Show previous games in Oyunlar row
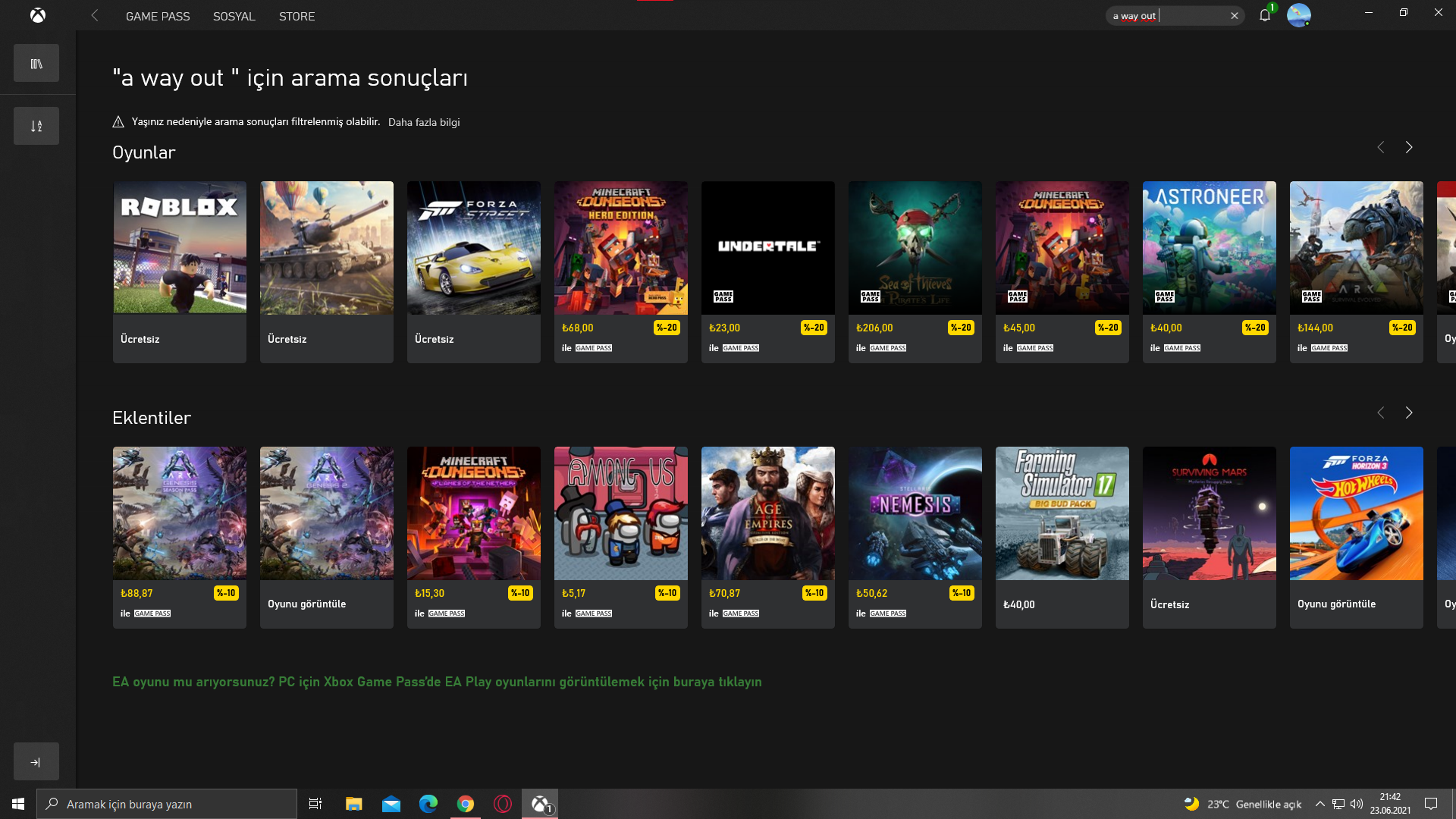 (1380, 147)
